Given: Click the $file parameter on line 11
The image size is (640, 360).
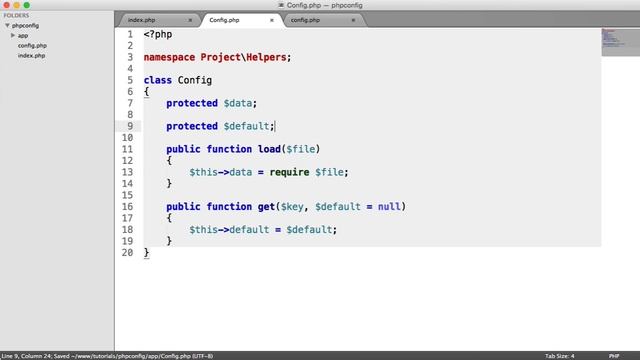Looking at the screenshot, I should 300,149.
